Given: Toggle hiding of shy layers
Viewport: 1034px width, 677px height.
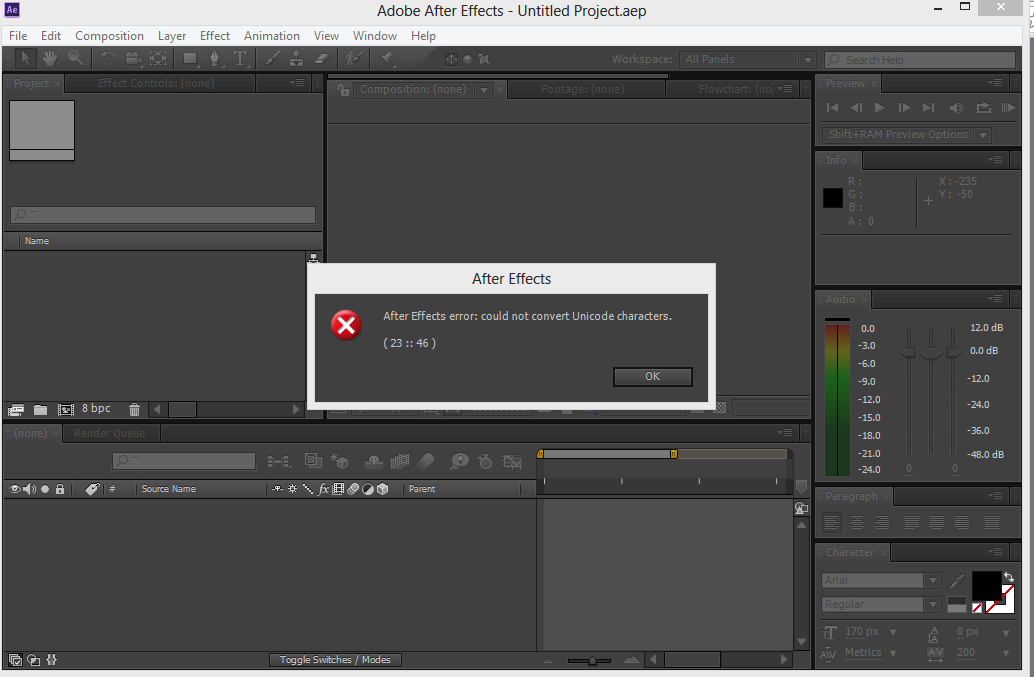Looking at the screenshot, I should pyautogui.click(x=374, y=461).
